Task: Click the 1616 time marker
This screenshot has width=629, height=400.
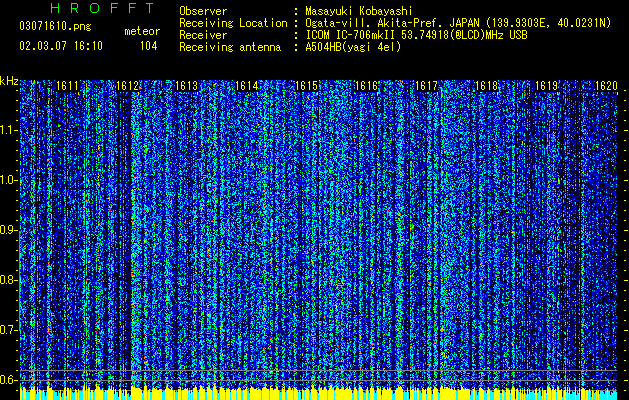Action: click(x=367, y=86)
